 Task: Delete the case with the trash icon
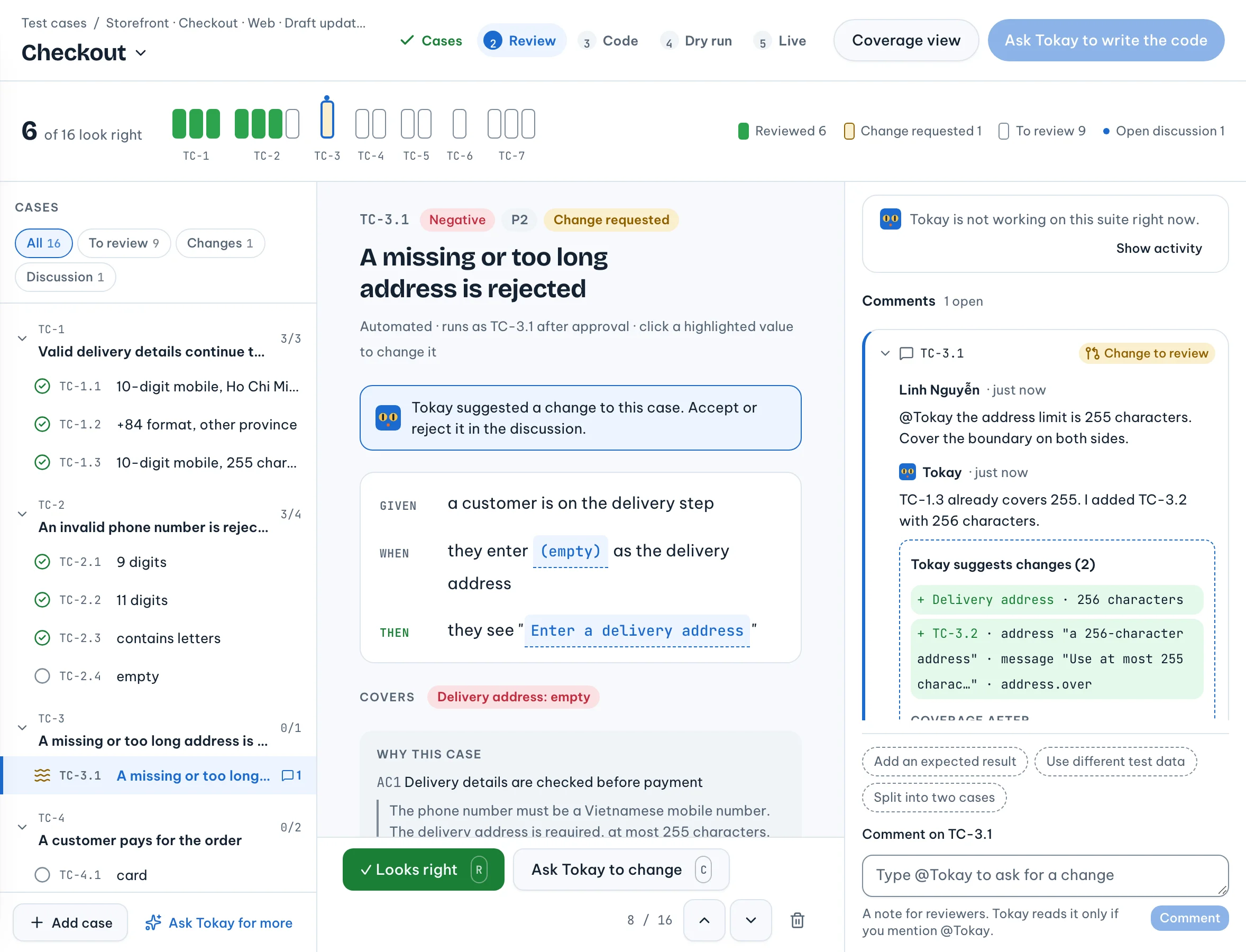tap(797, 920)
